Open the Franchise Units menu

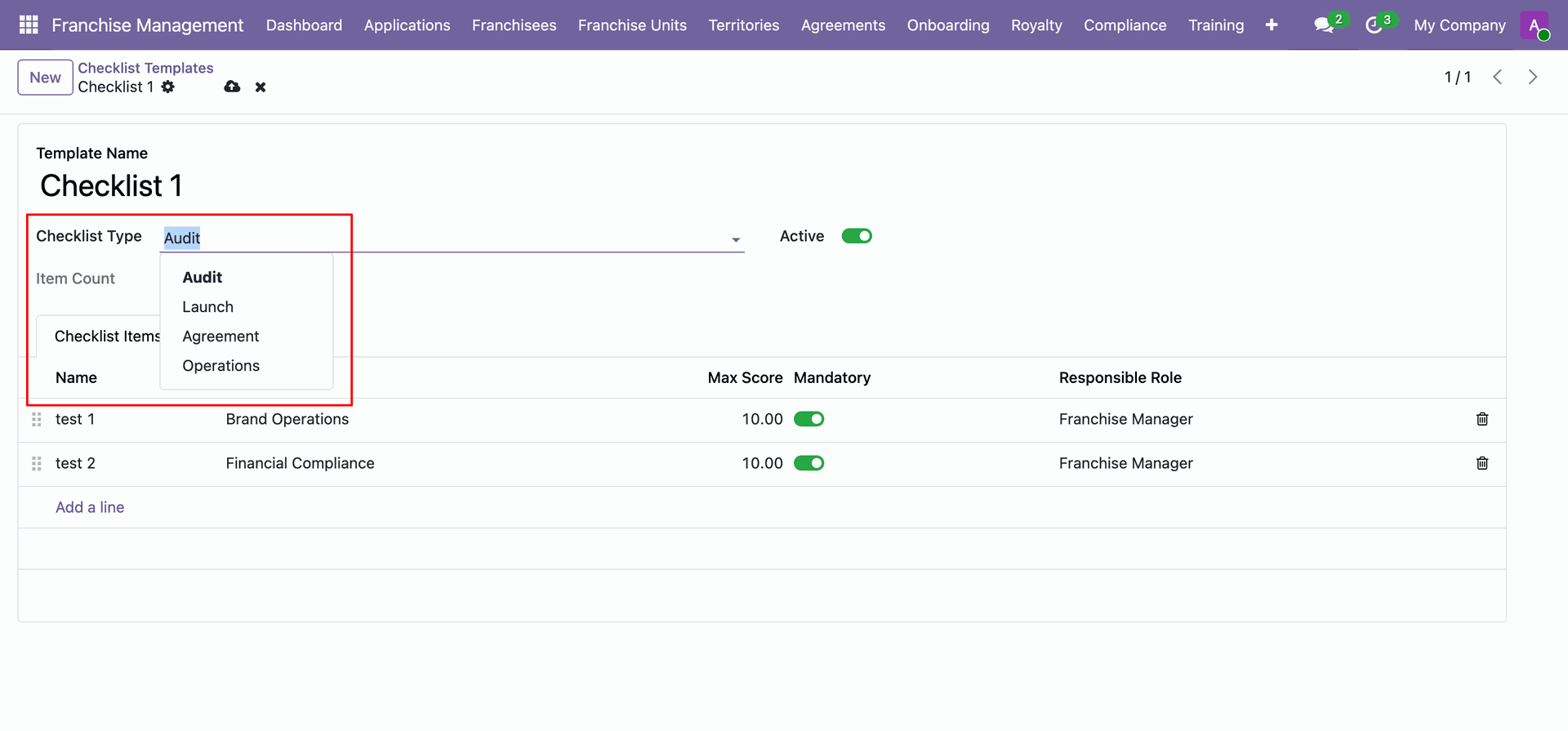632,25
